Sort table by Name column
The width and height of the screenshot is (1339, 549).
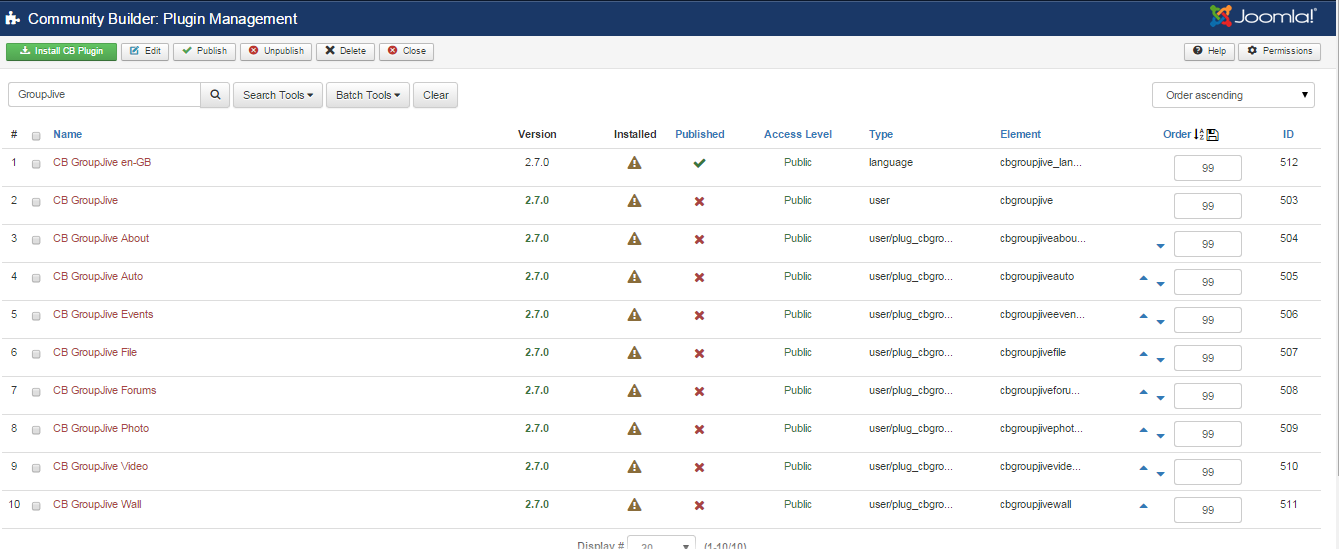[x=67, y=134]
